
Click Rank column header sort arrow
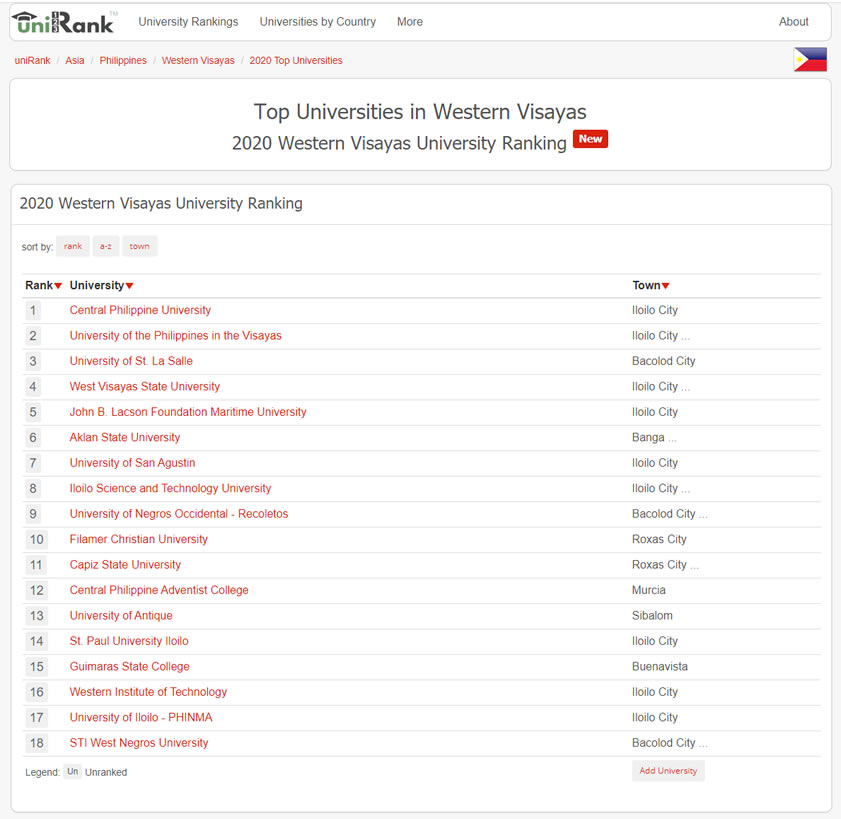pyautogui.click(x=58, y=286)
